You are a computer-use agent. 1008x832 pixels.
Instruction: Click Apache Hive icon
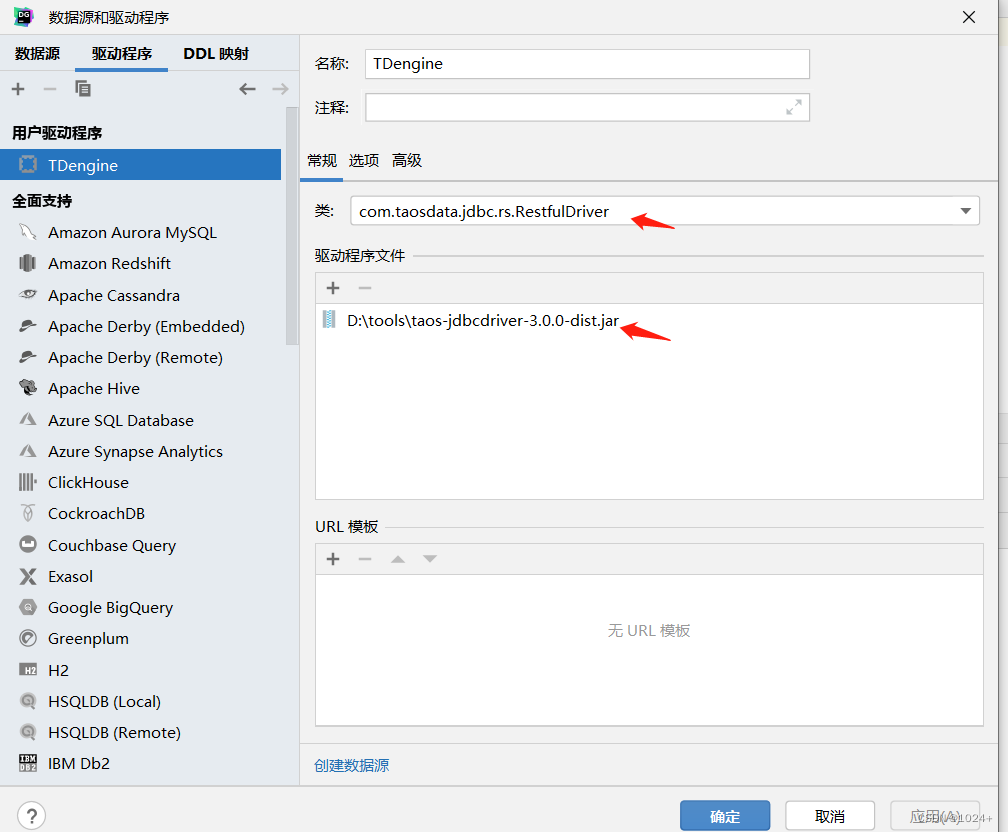(x=28, y=388)
